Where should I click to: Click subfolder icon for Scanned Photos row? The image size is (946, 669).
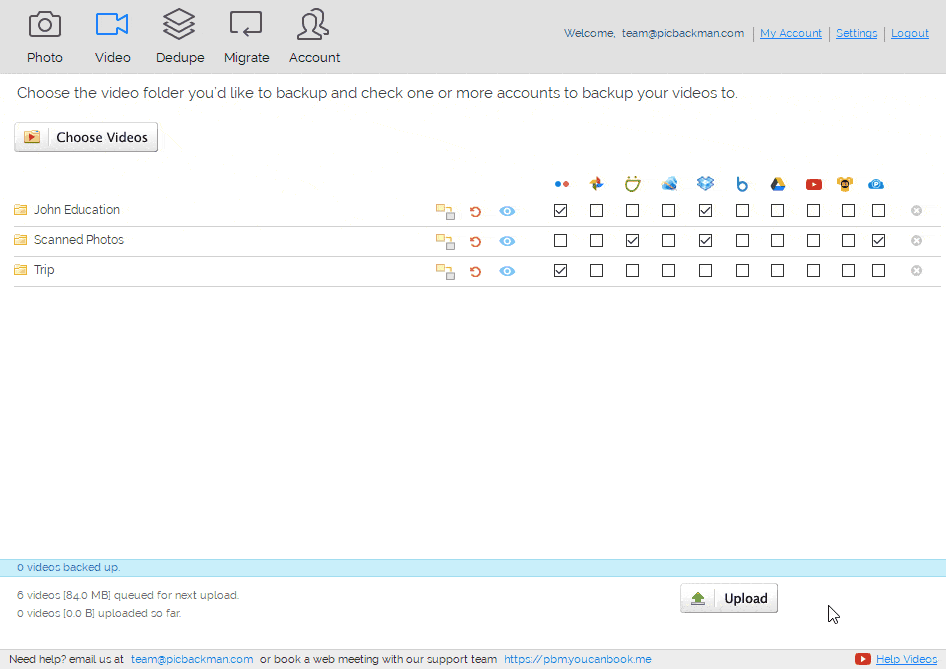pyautogui.click(x=445, y=241)
